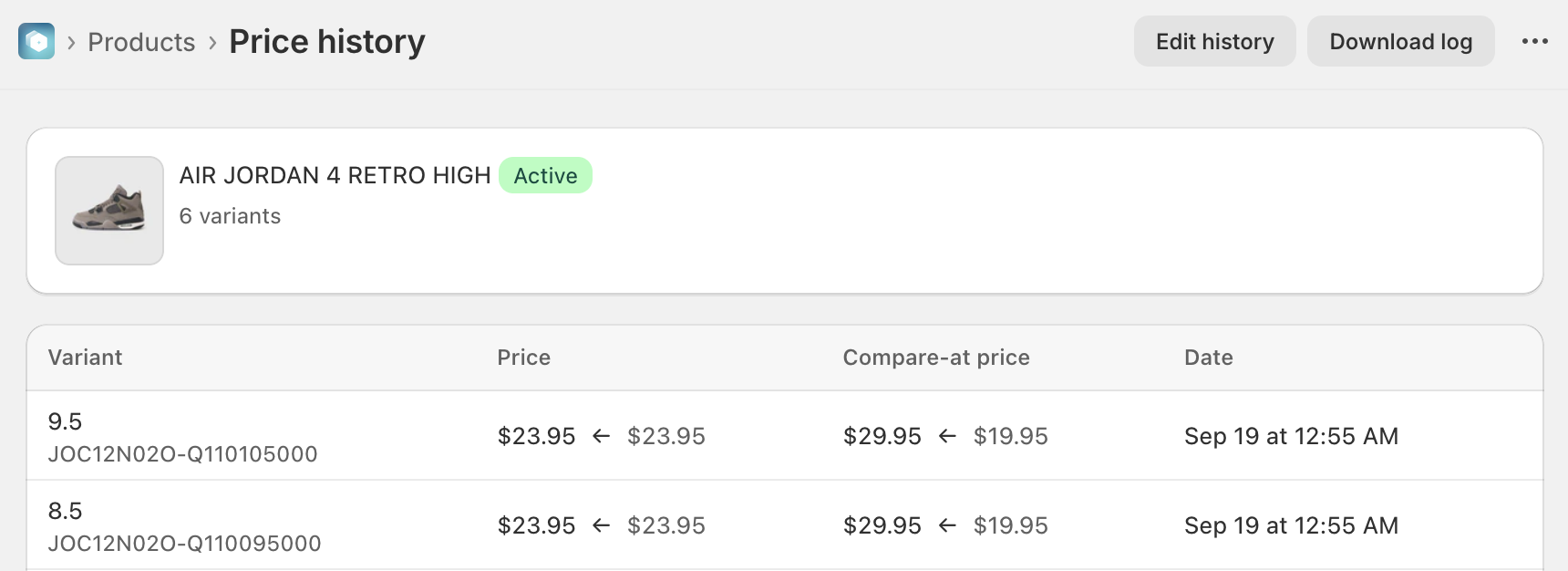Click the Edit history button
1568x571 pixels.
[1214, 42]
